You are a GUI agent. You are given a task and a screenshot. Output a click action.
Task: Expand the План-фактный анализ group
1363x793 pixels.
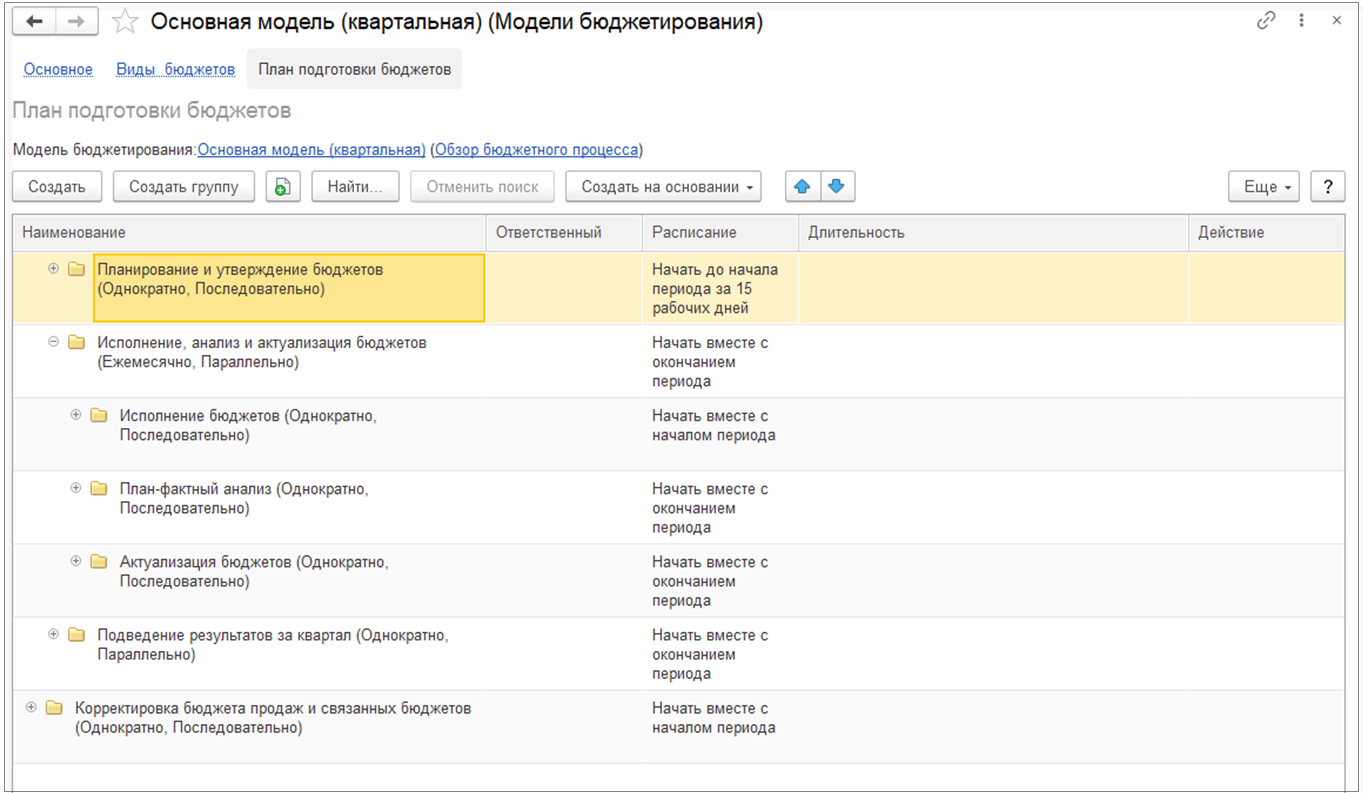76,488
